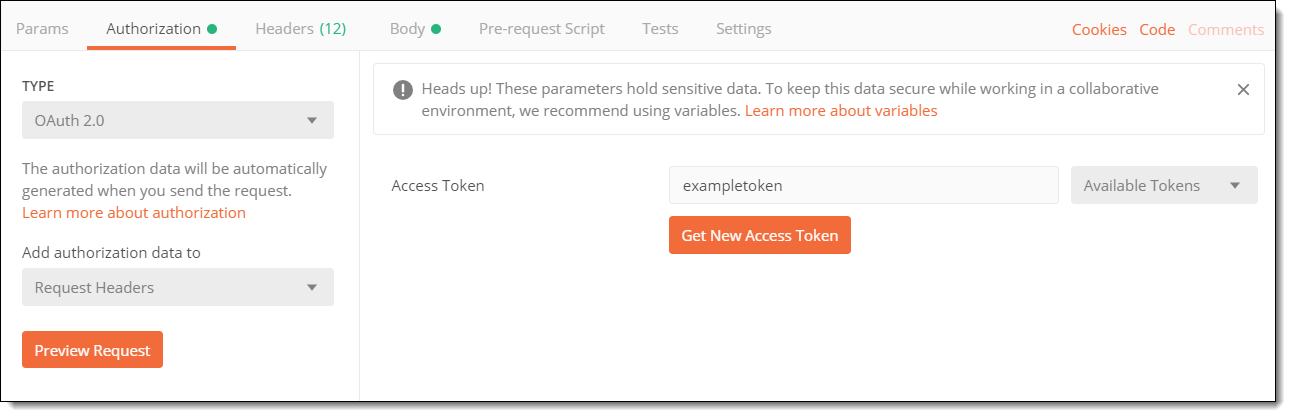This screenshot has width=1291, height=417.
Task: Click the green dot beside Body tab
Action: coord(436,29)
